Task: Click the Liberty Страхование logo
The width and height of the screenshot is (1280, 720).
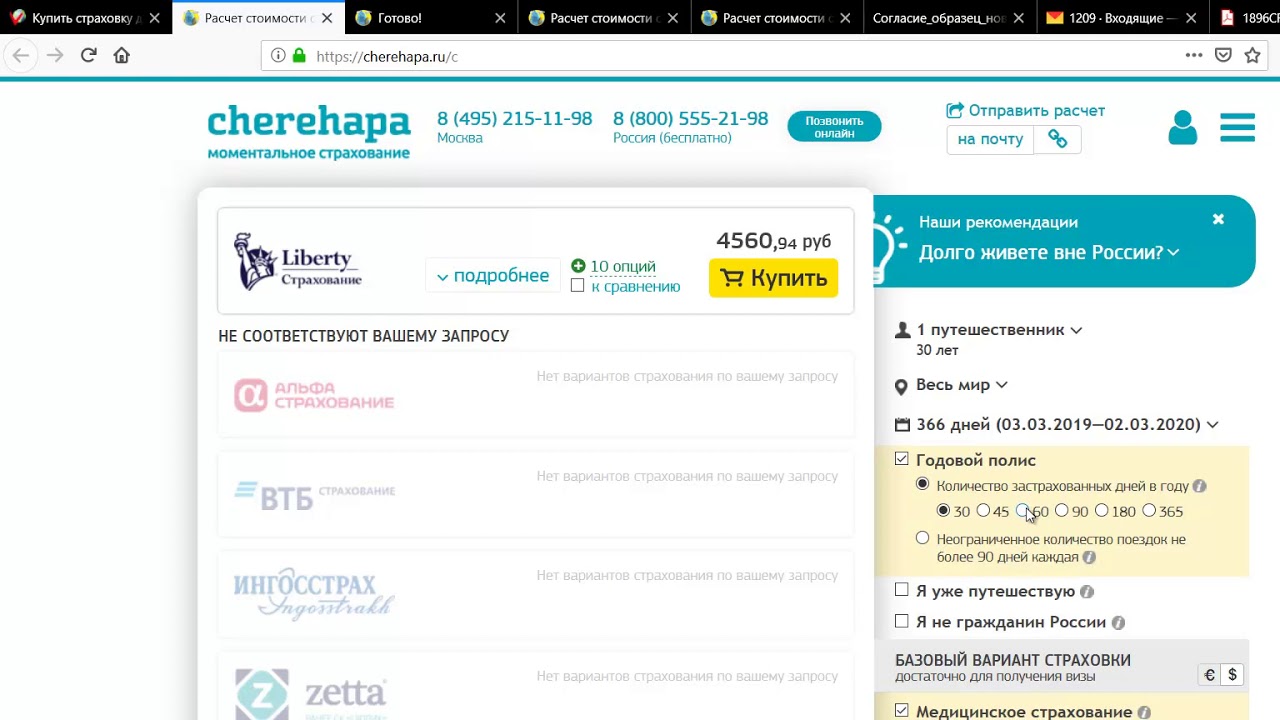Action: 297,261
